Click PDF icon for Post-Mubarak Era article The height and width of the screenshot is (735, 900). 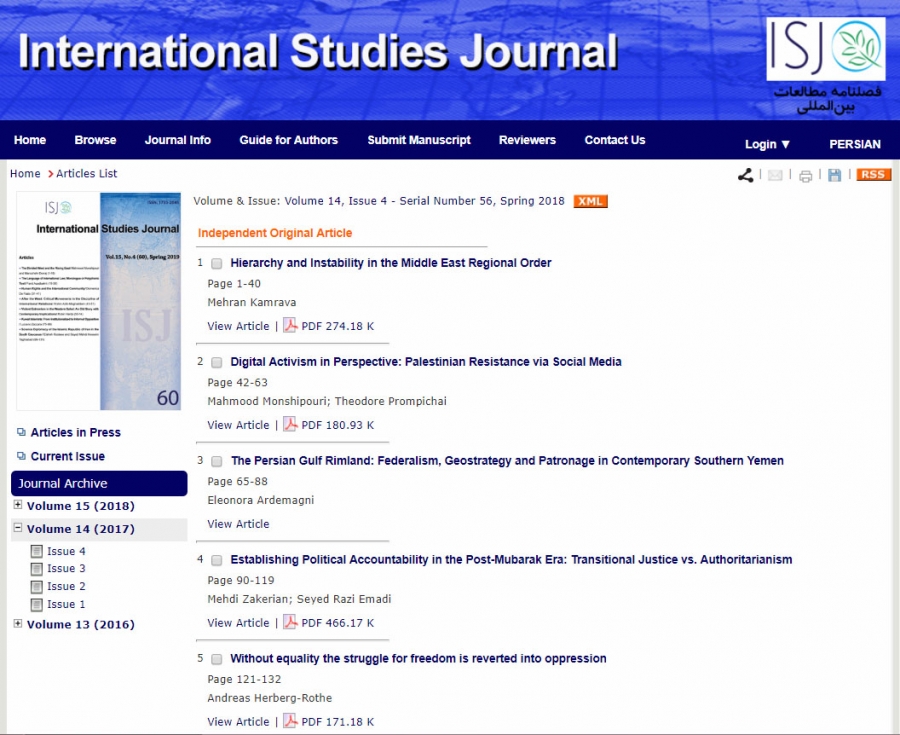tap(290, 623)
